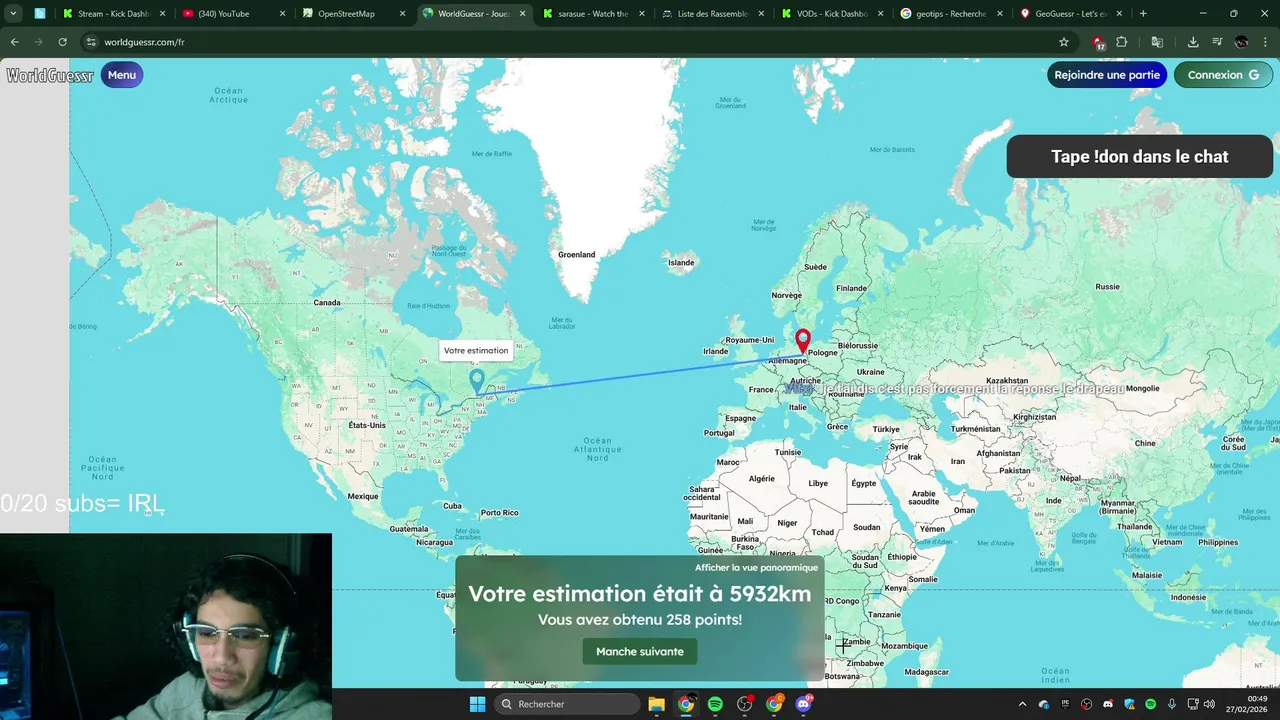Click the Russie label on the map
This screenshot has width=1280, height=720.
pyautogui.click(x=1107, y=287)
